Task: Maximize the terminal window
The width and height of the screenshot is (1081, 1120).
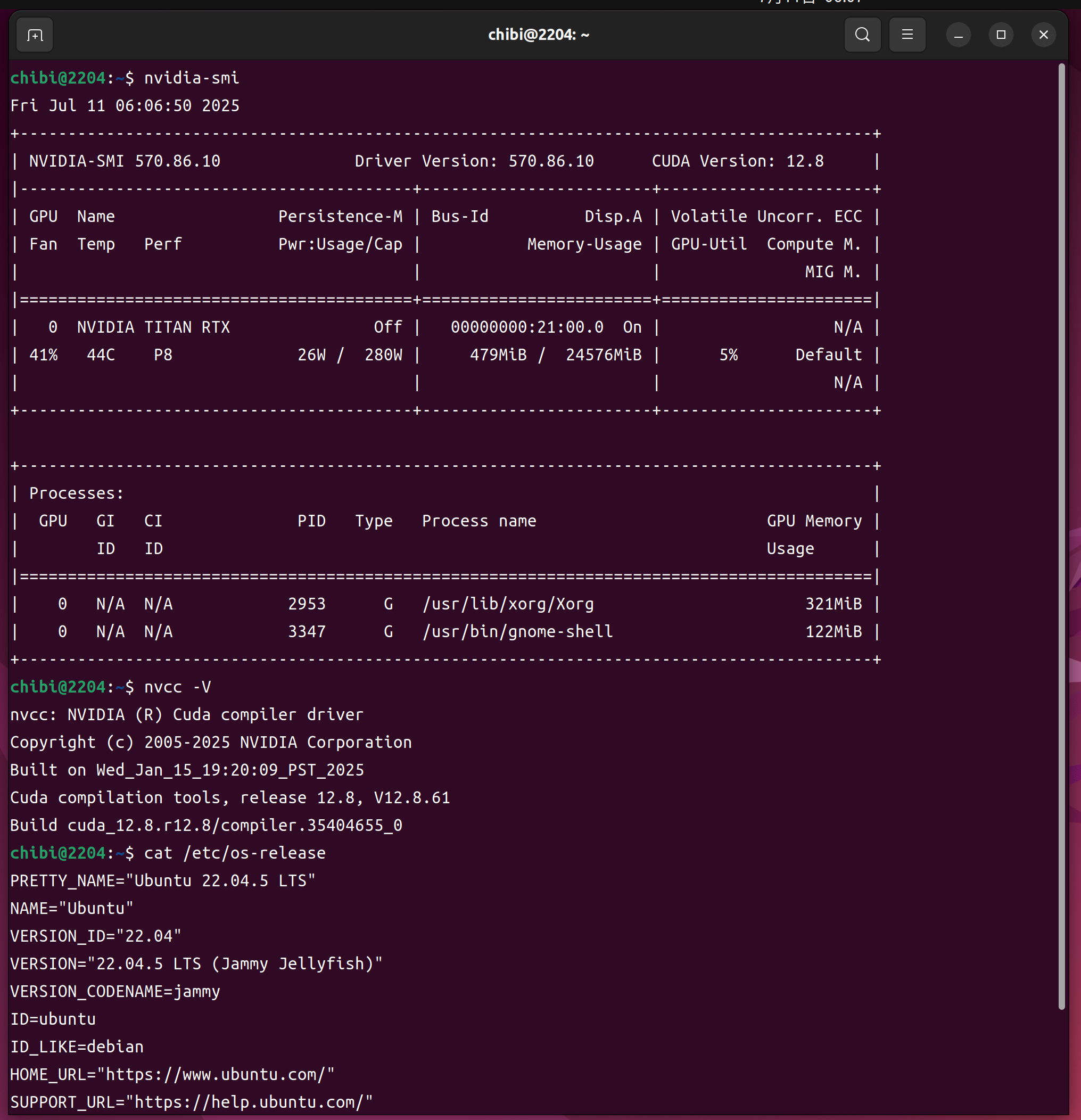Action: (x=1001, y=35)
